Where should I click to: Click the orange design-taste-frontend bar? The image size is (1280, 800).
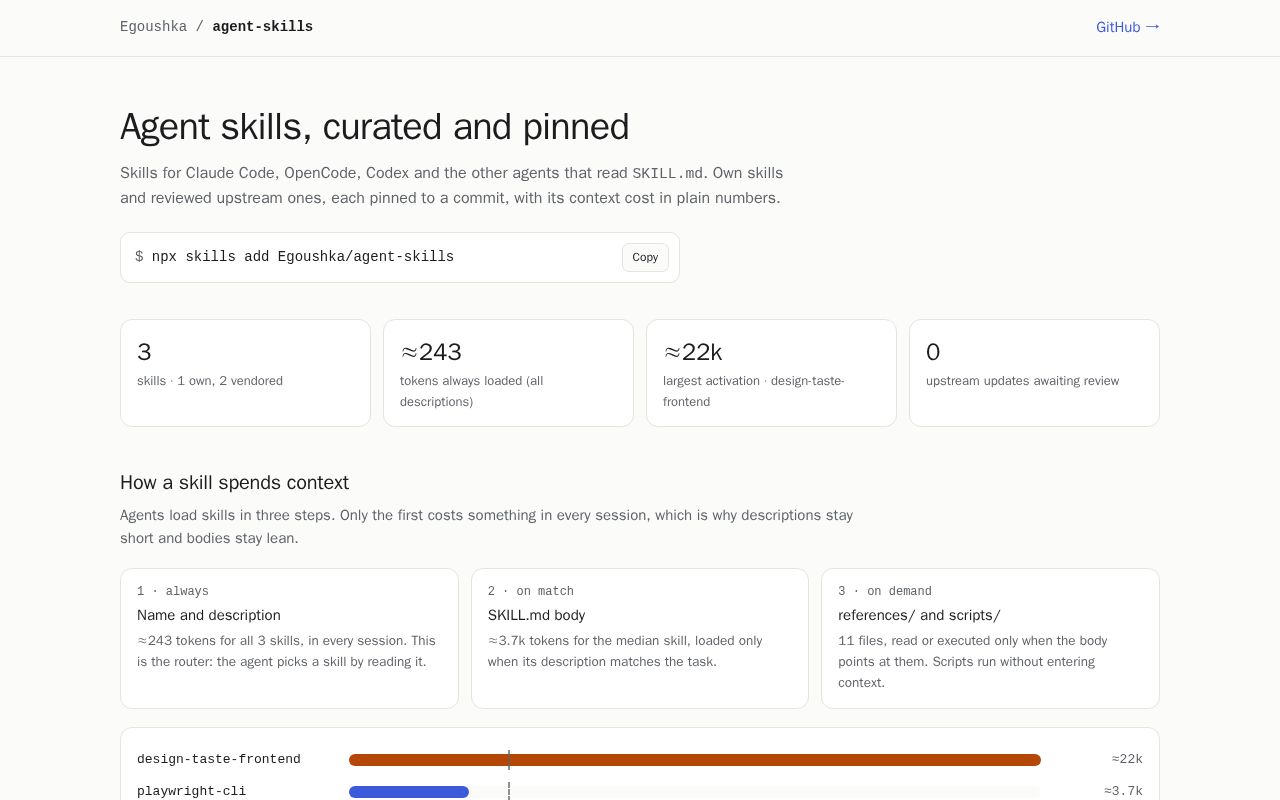[695, 760]
